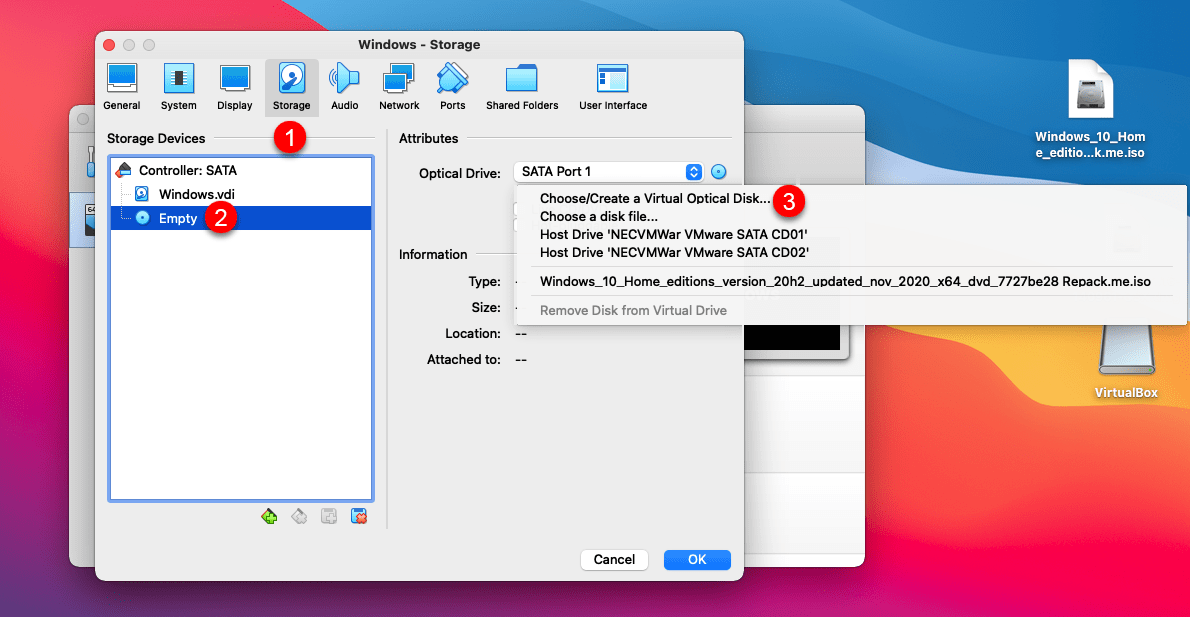Screen dimensions: 1190x617
Task: Open the Ports settings tab
Action: coord(452,87)
